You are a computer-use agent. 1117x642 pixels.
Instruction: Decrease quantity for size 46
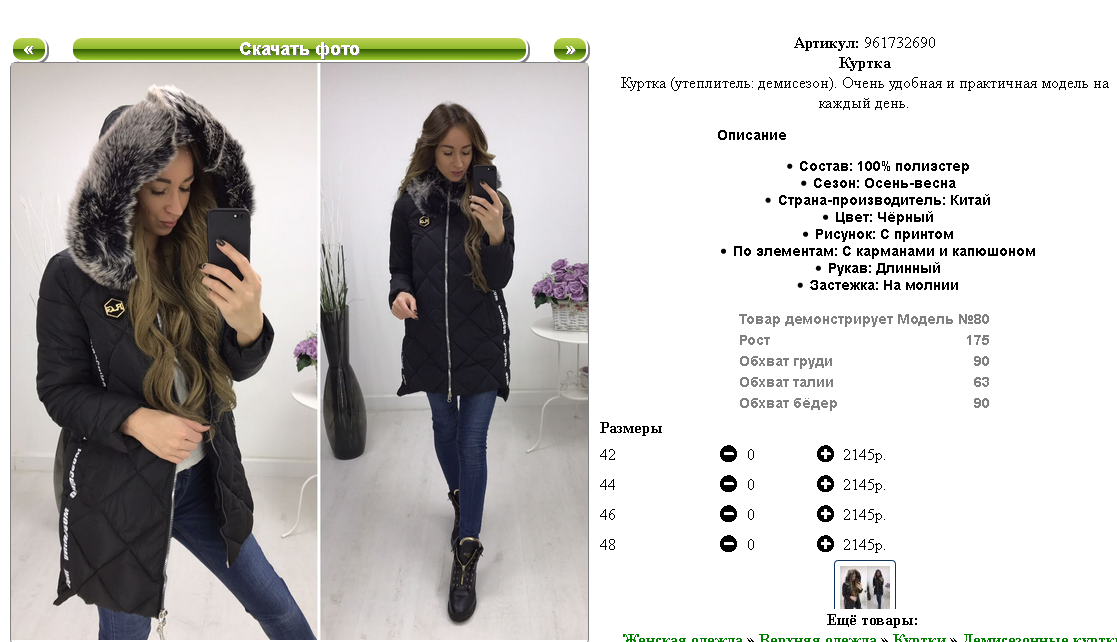click(x=728, y=514)
